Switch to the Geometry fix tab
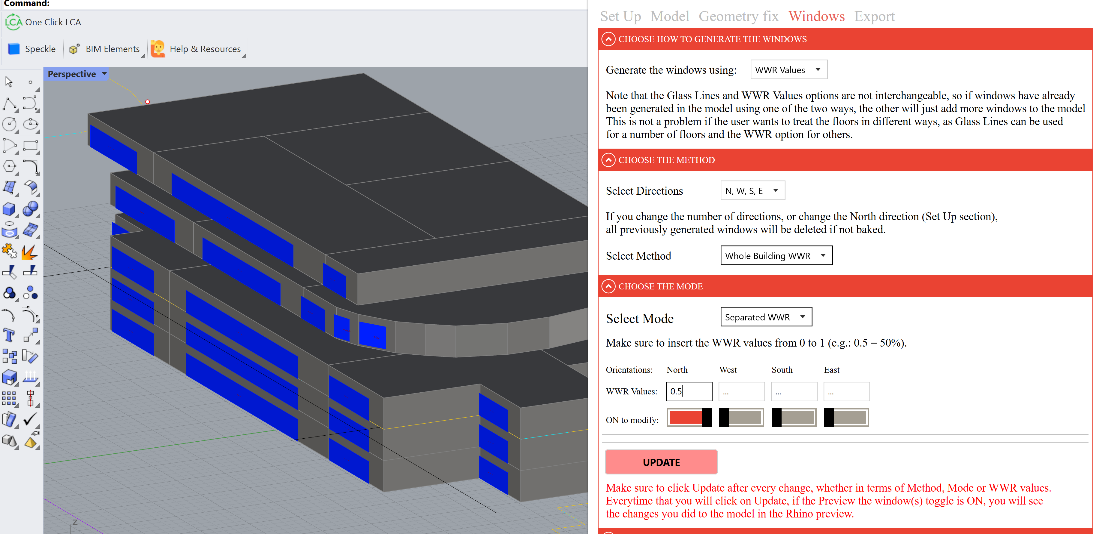Screen dimensions: 1099x534 [x=738, y=16]
